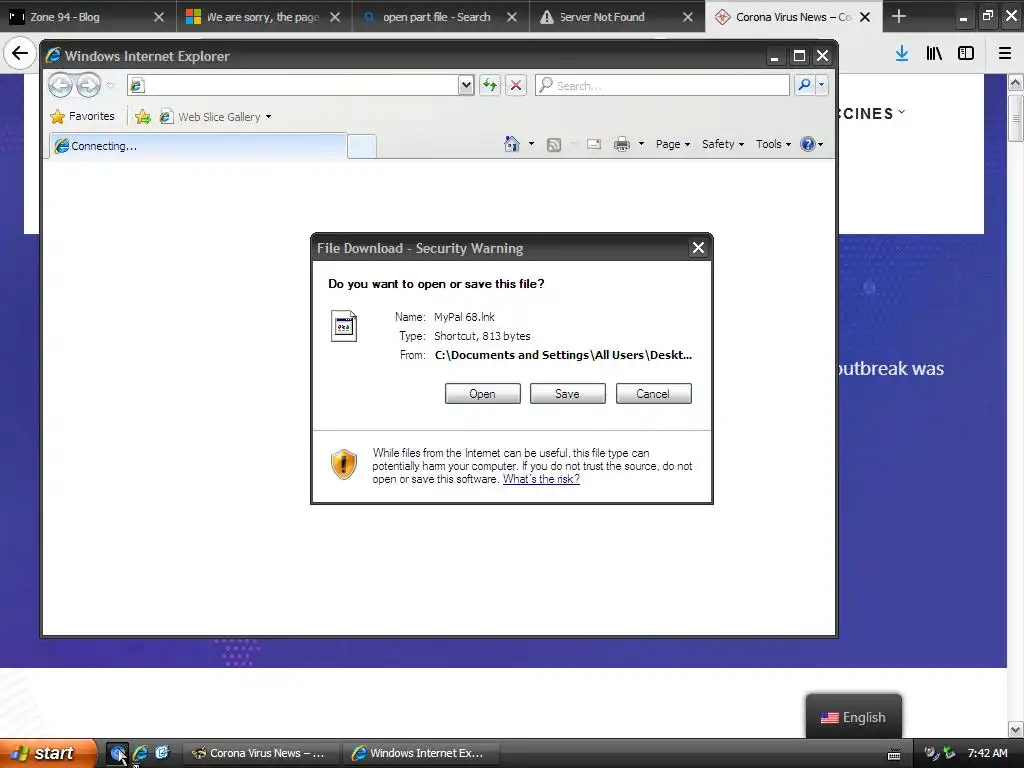Click the page scrollbar up arrow
Screen dimensions: 1024x768
pos(1015,83)
